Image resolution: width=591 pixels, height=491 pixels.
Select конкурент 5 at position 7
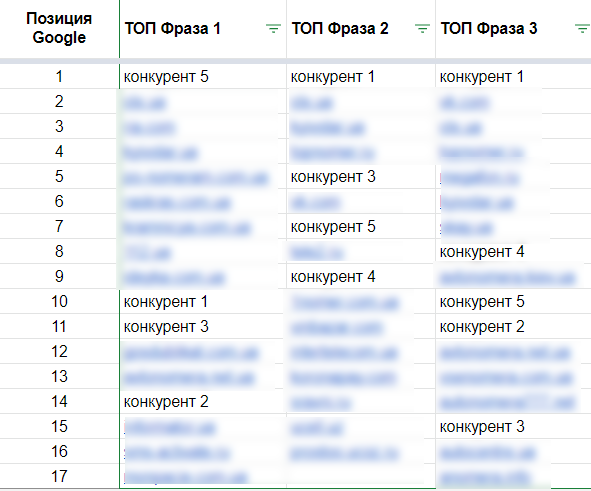[333, 227]
